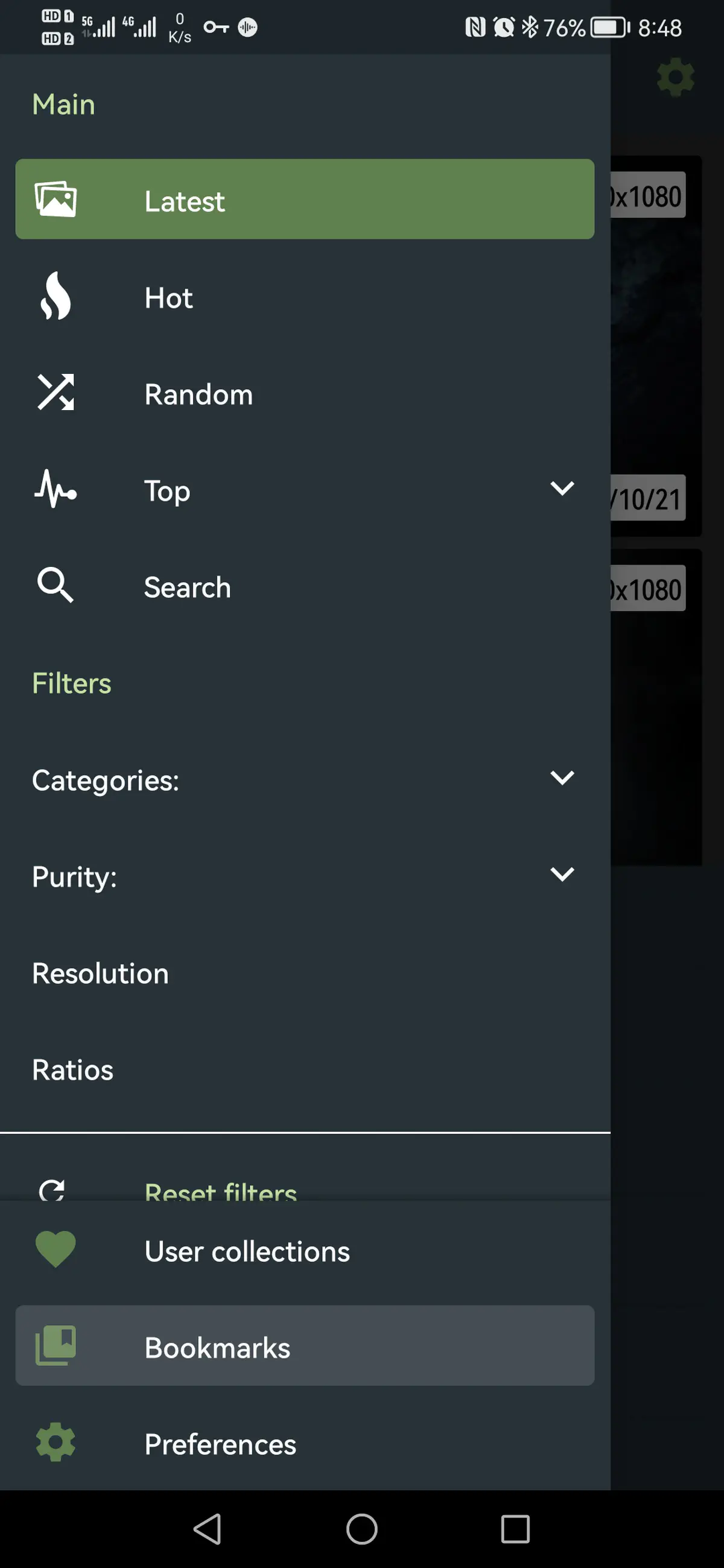Tap the Latest gallery icon

point(56,199)
